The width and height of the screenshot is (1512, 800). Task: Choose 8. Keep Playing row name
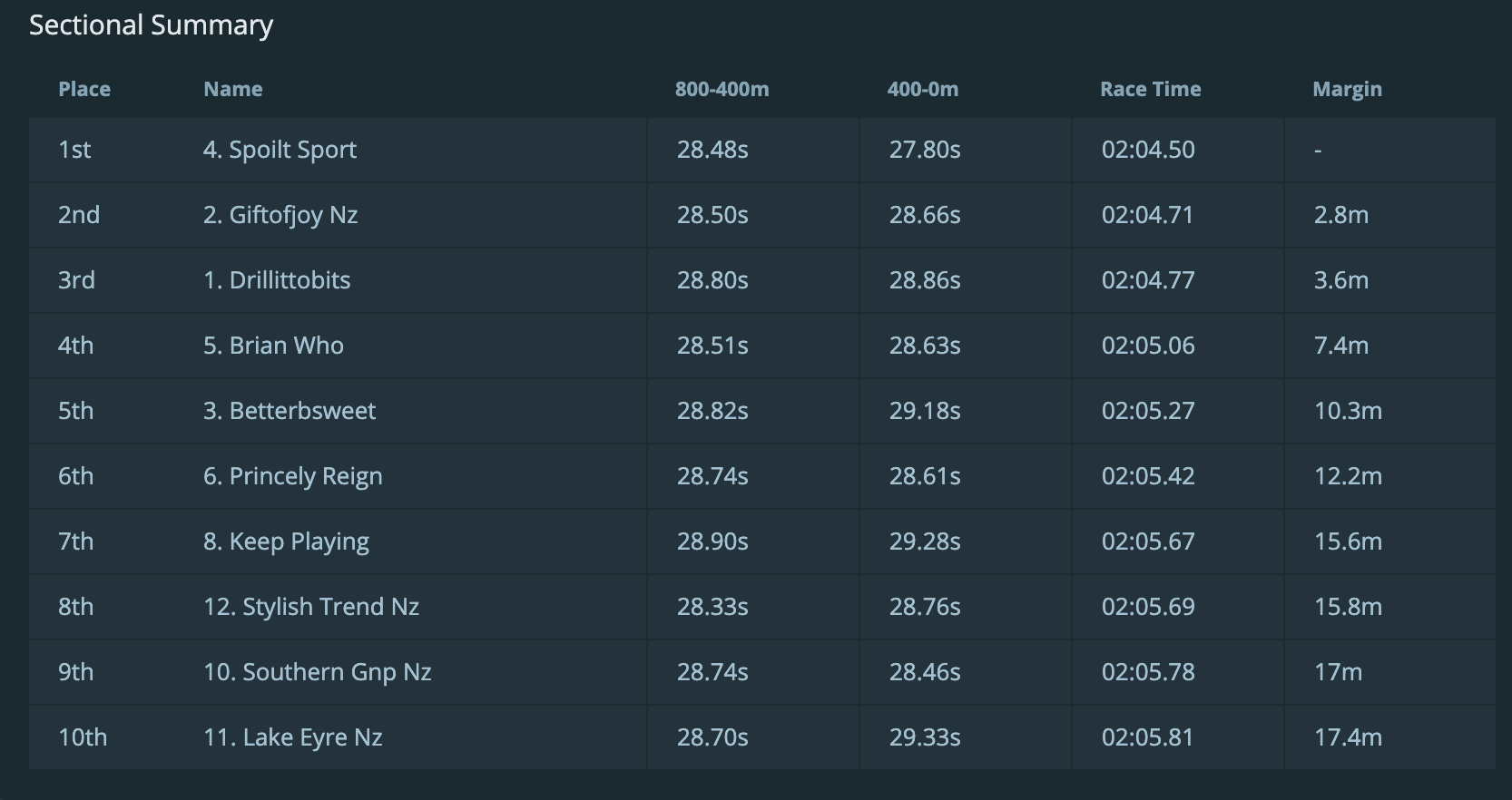point(286,541)
